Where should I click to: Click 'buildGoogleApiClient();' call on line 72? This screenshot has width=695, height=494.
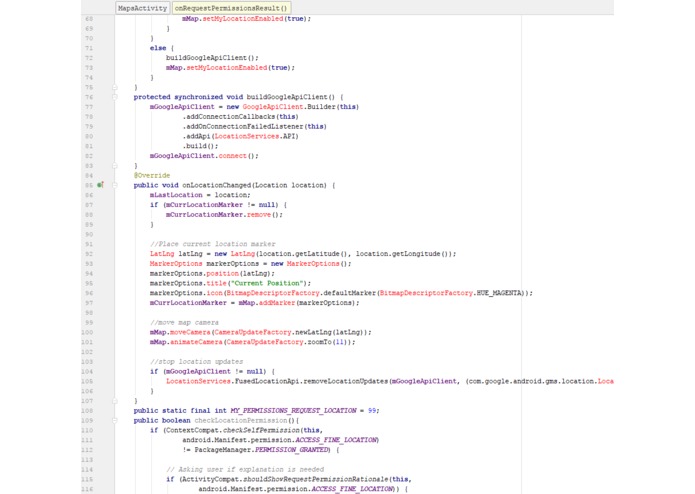point(212,58)
